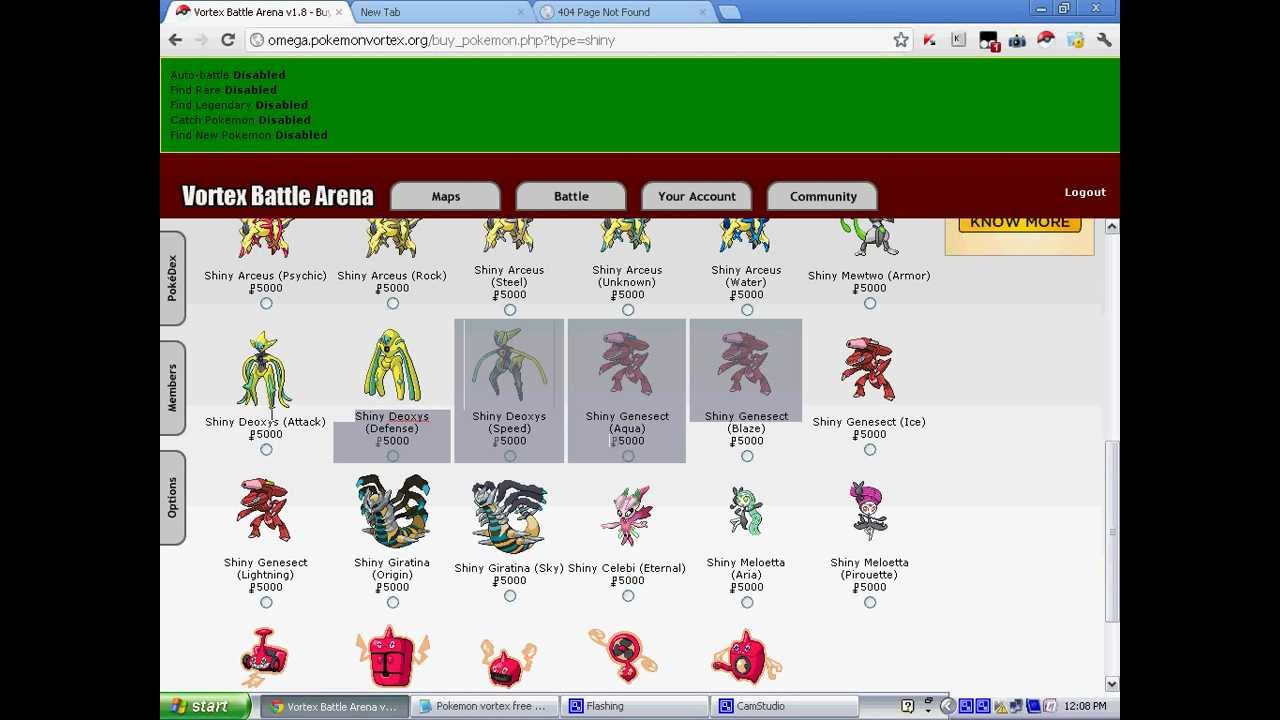The image size is (1280, 720).
Task: Click Shiny Deoxys (Attack) sprite
Action: click(x=265, y=370)
